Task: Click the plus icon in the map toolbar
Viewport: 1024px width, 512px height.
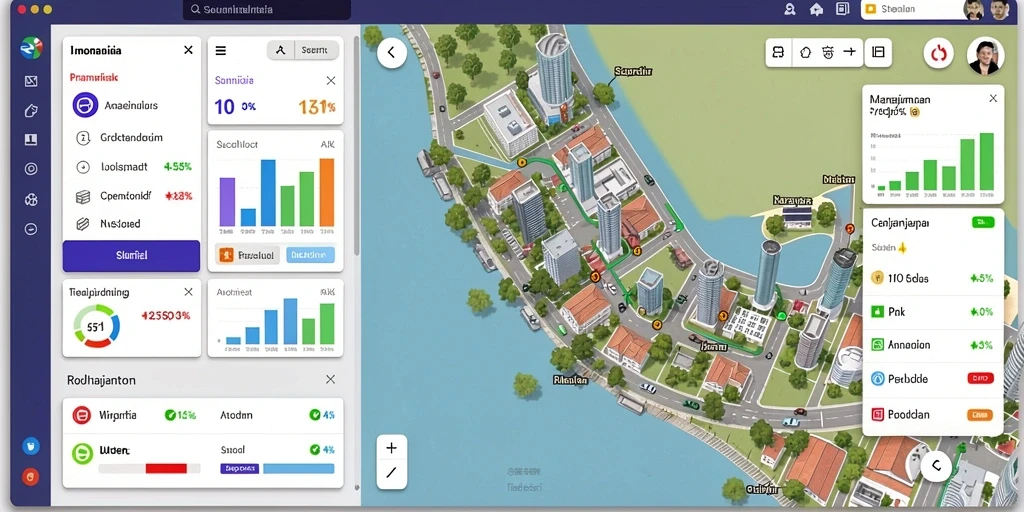Action: (850, 52)
